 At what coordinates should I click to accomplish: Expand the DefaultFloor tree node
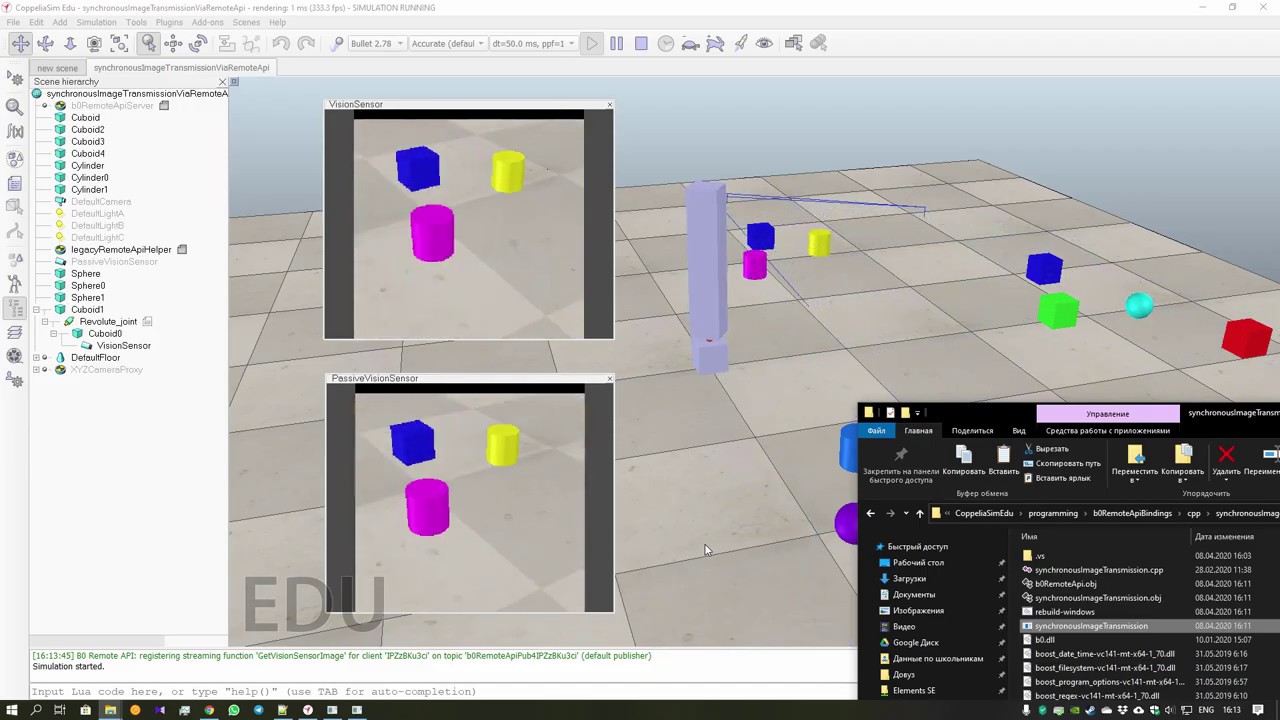coord(37,358)
